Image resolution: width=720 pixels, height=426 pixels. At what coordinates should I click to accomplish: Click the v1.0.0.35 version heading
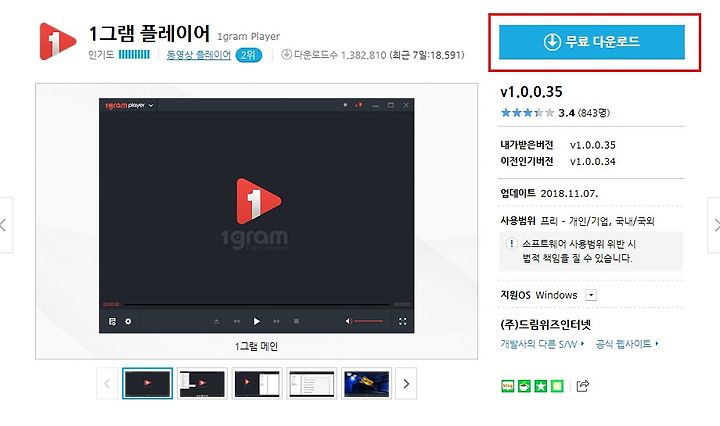coord(531,92)
